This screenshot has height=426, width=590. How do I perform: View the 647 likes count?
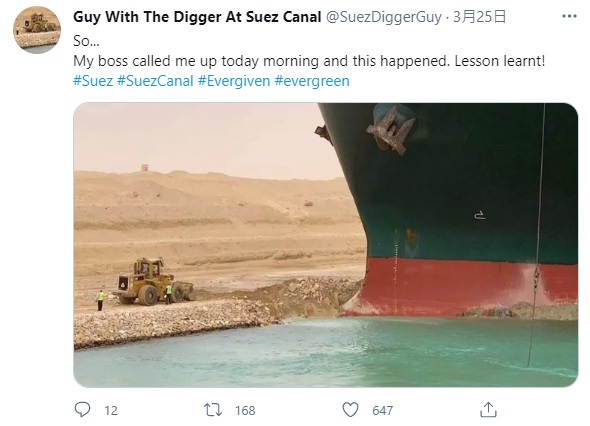tap(383, 411)
